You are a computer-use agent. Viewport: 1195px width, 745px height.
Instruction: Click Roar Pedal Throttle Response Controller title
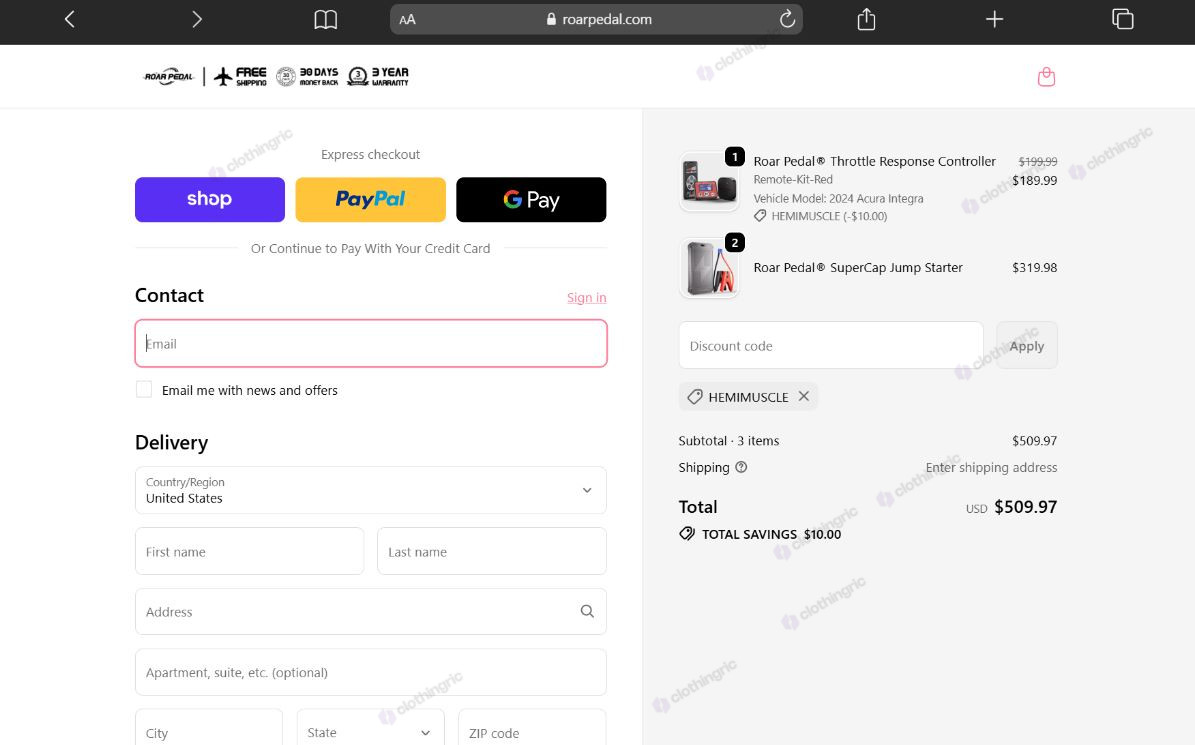pyautogui.click(x=874, y=161)
